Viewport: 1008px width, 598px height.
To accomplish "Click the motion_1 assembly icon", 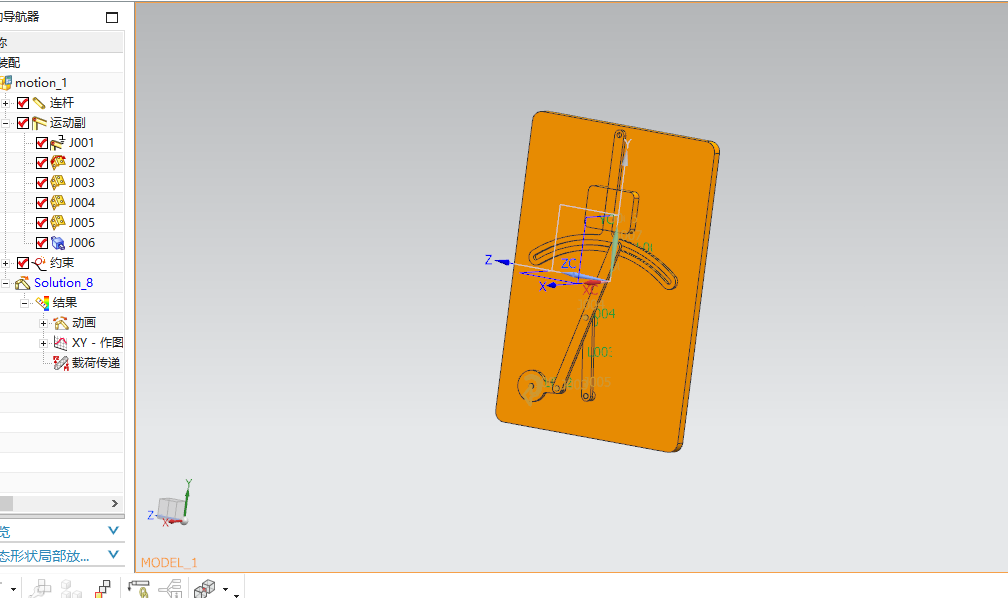I will (6, 82).
